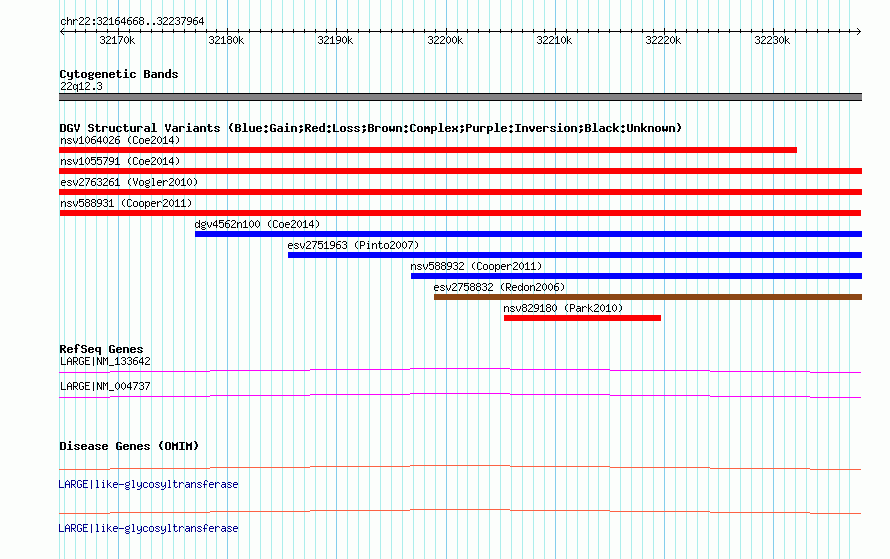890x559 pixels.
Task: Select the 22q12.3 cytogenetic band bar
Action: tap(460, 97)
